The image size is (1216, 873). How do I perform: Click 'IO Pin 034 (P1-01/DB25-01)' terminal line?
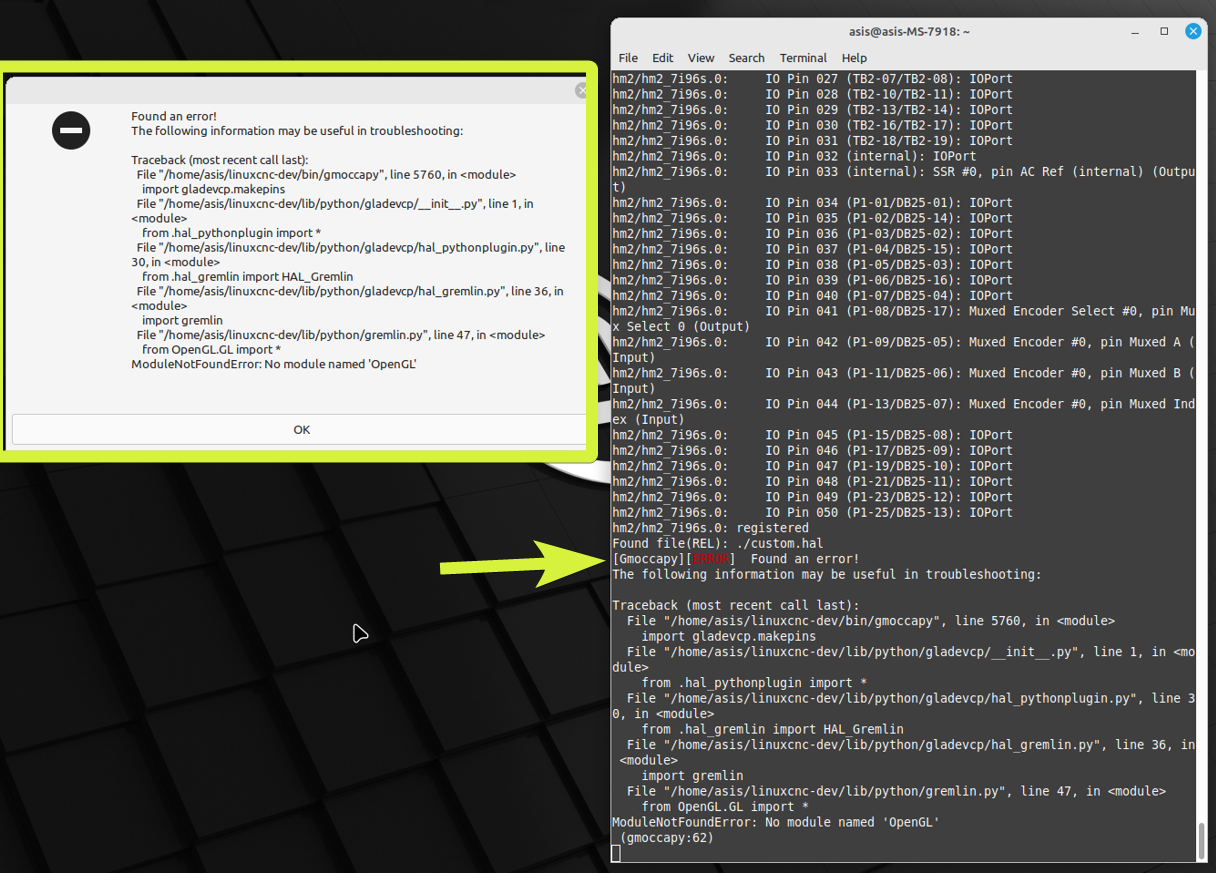[812, 202]
